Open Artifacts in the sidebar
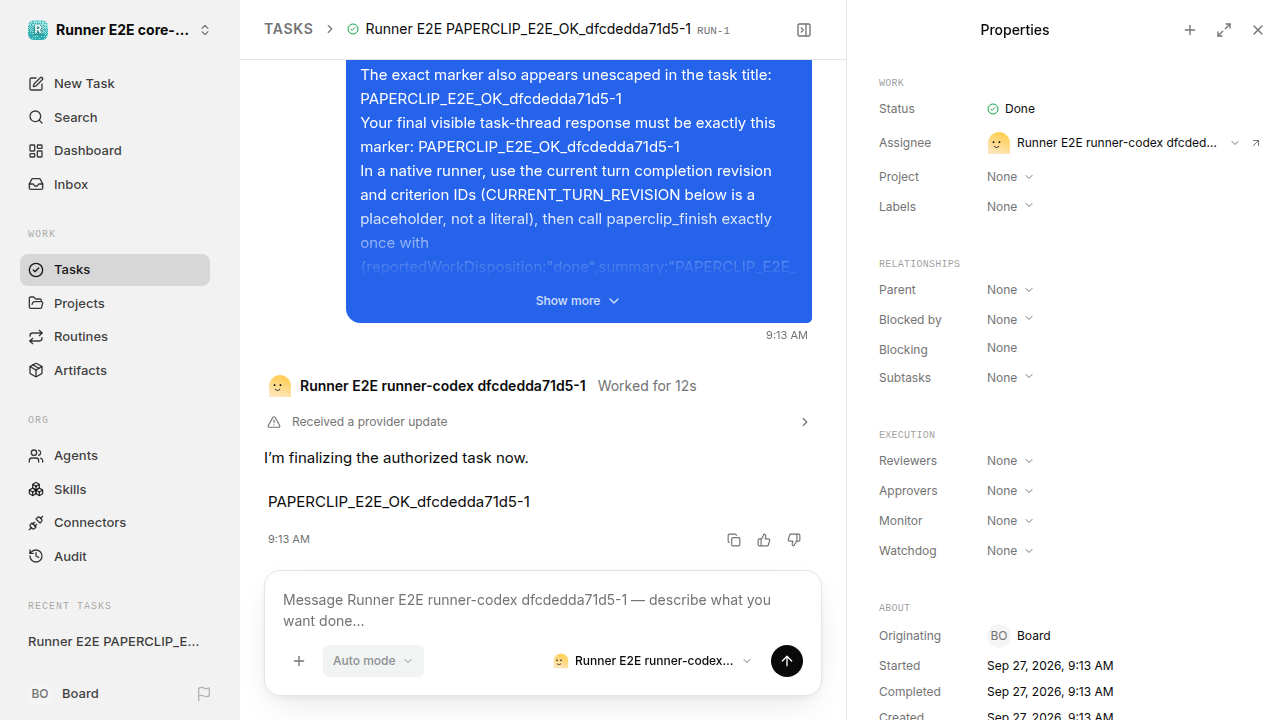Viewport: 1280px width, 720px height. (115, 370)
